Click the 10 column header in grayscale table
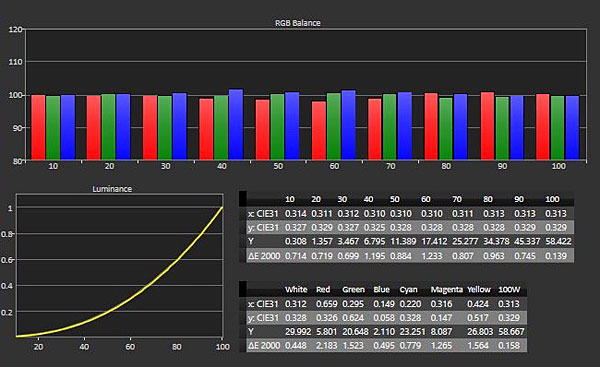Viewport: 600px width, 367px height. (x=290, y=199)
